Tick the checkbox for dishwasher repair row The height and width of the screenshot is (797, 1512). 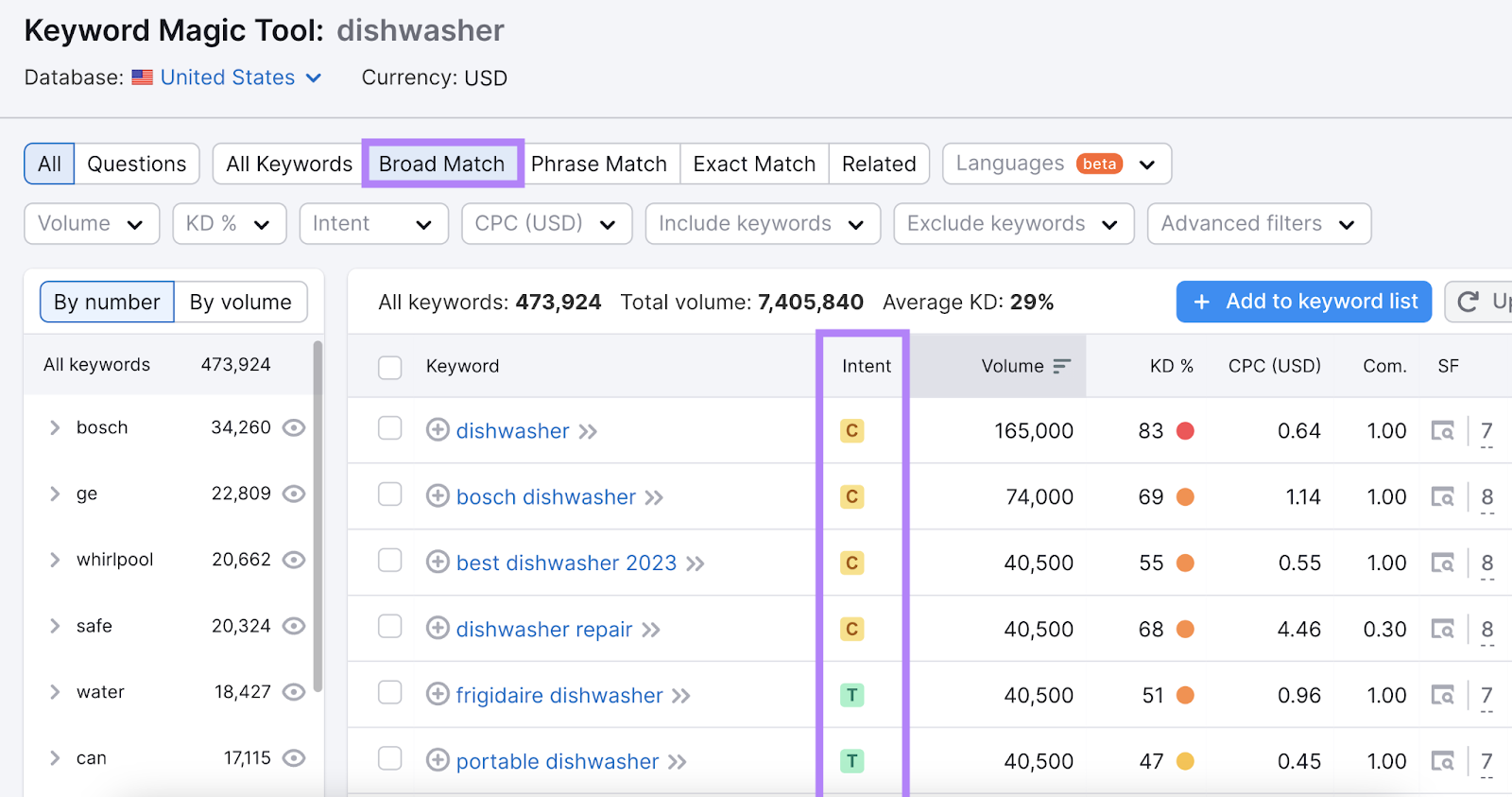390,627
